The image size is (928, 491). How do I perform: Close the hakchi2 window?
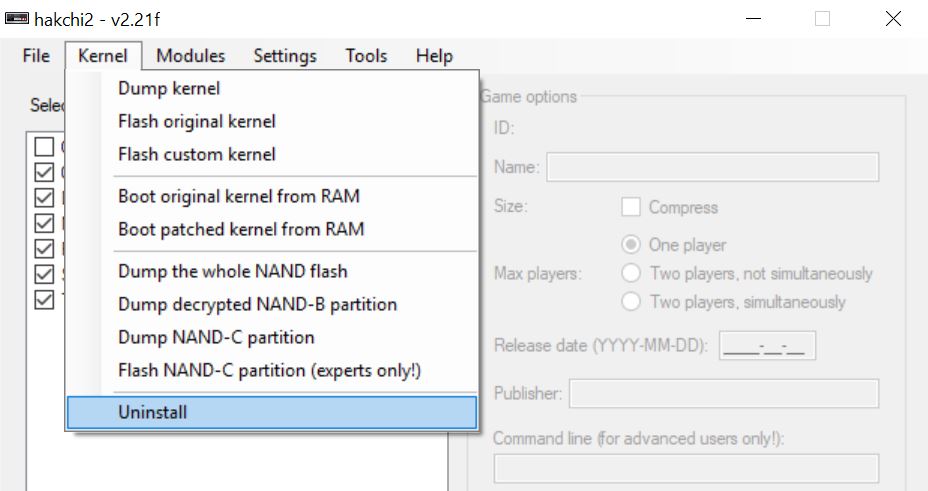[x=893, y=19]
